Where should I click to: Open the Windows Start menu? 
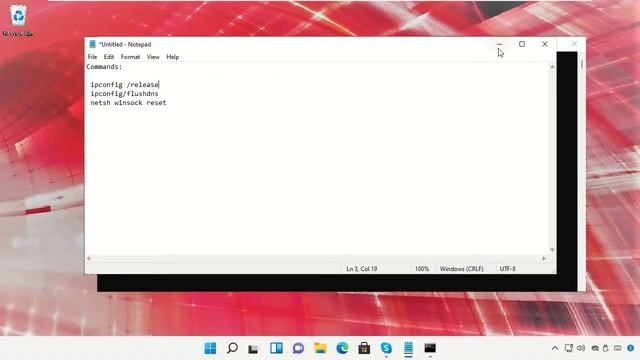pos(210,348)
